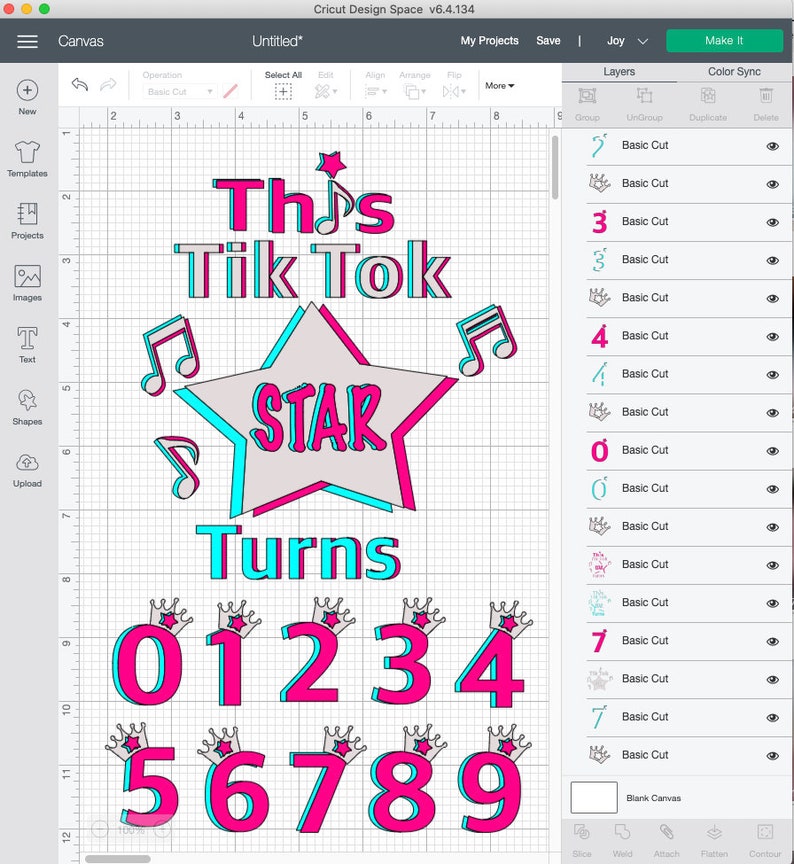The height and width of the screenshot is (864, 794).
Task: Click the Undo arrow
Action: tap(80, 85)
